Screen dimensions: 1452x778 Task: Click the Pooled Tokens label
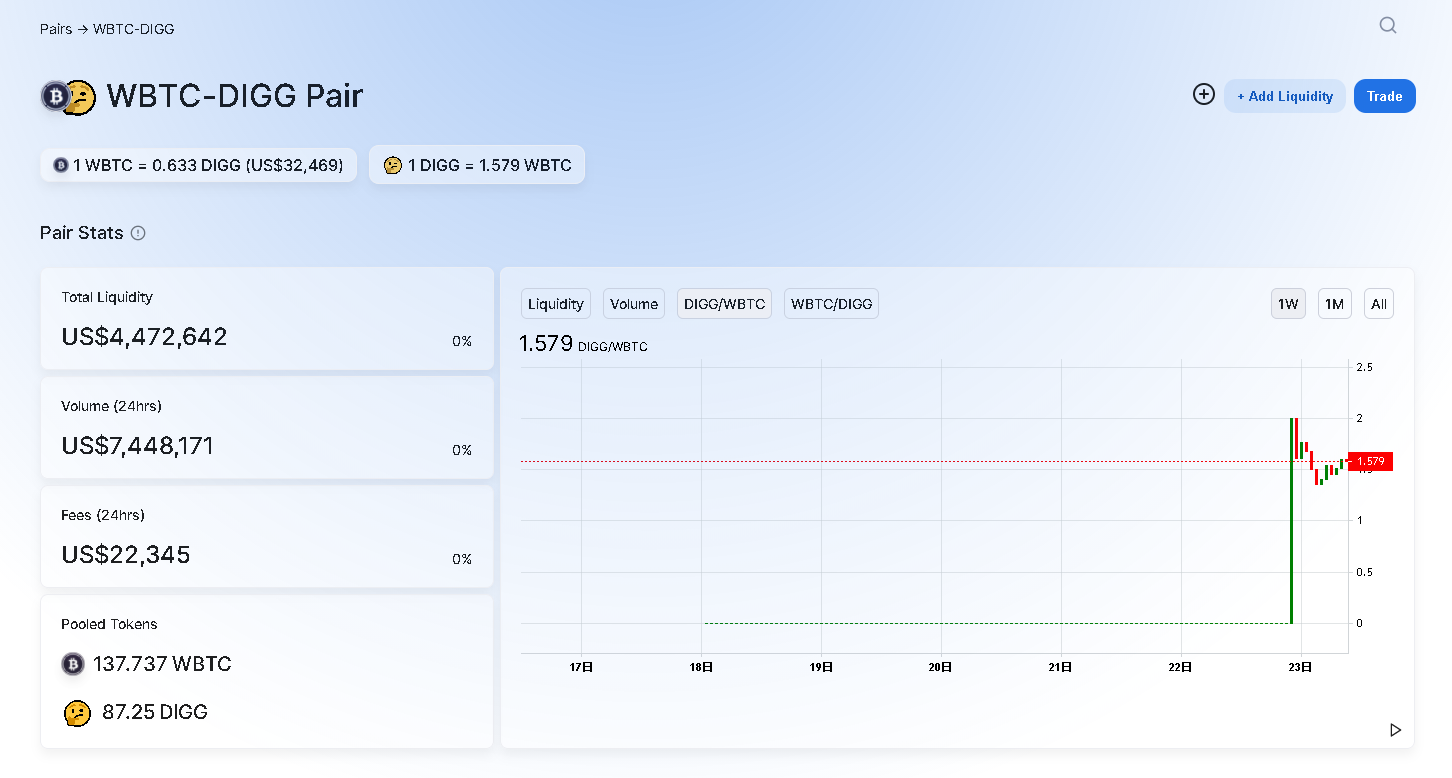tap(110, 624)
